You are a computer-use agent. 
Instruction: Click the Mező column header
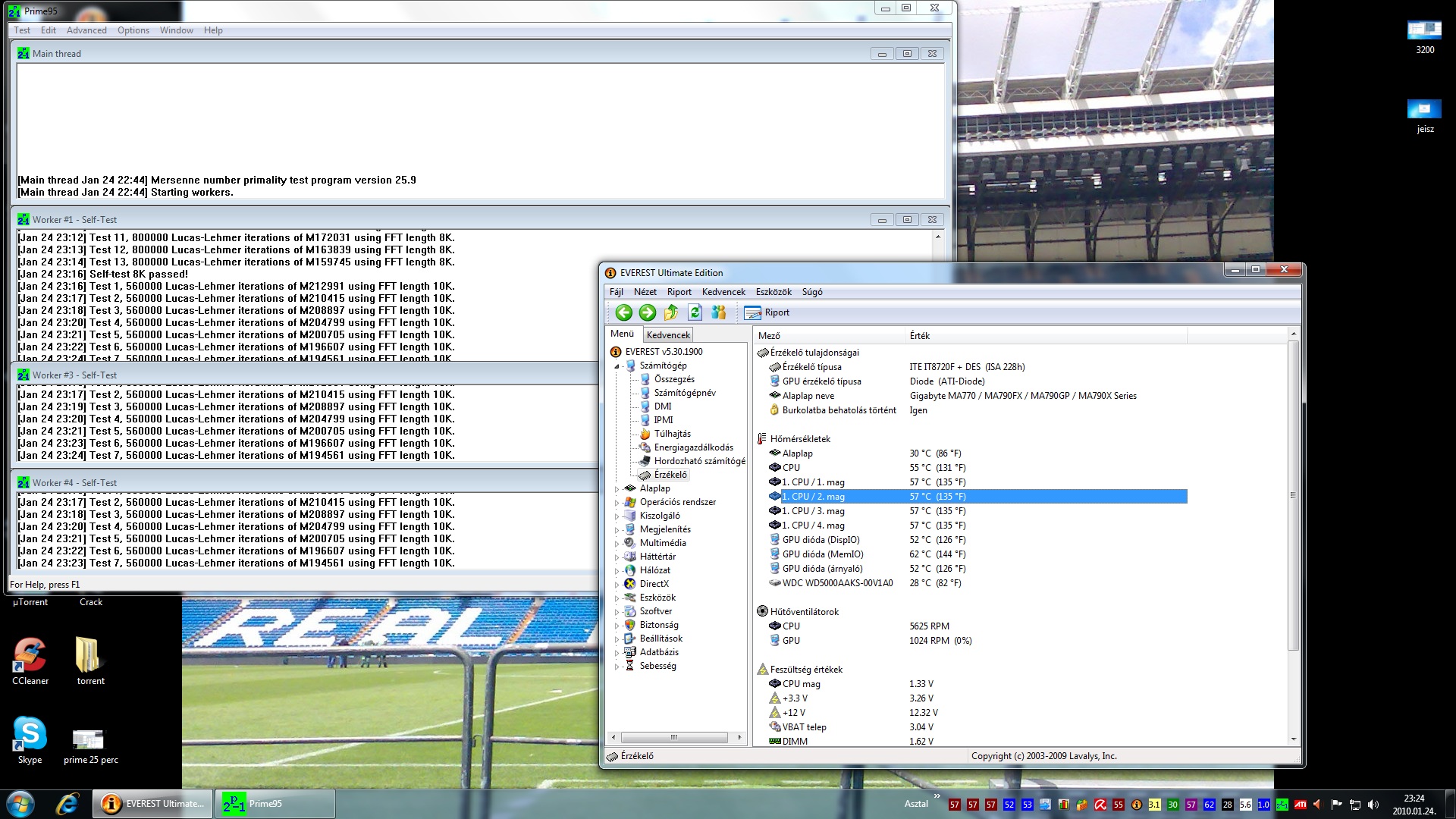tap(830, 335)
